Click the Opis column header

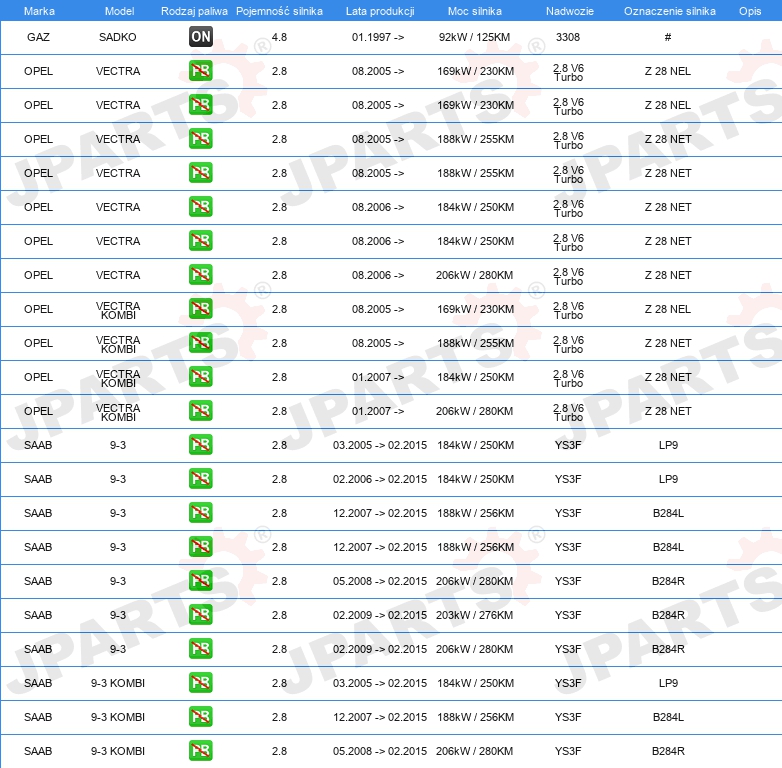(750, 11)
